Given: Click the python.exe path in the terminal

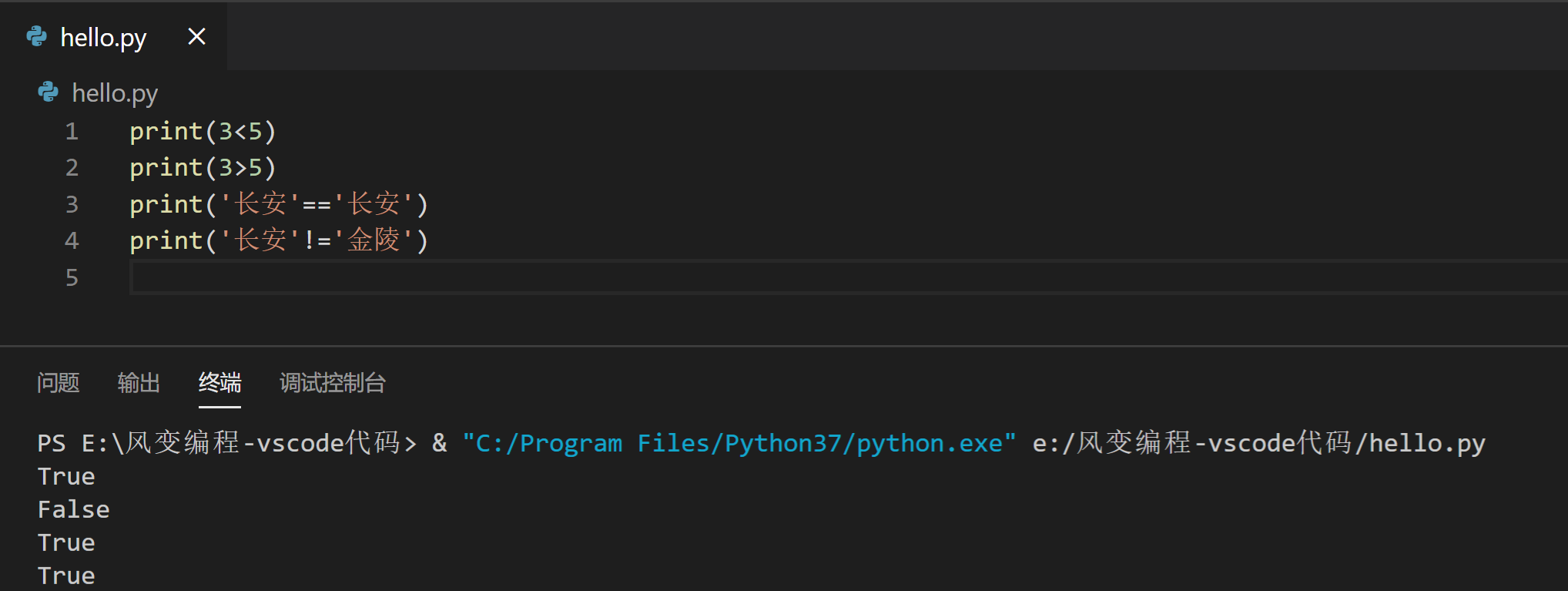Looking at the screenshot, I should coord(739,443).
